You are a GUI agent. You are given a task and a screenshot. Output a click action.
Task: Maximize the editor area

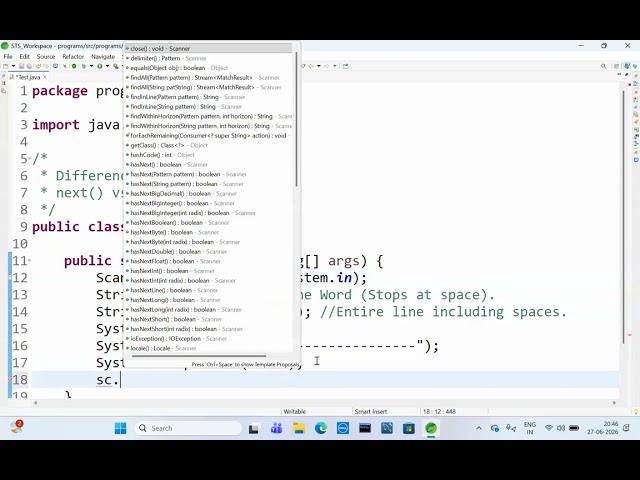pos(627,75)
